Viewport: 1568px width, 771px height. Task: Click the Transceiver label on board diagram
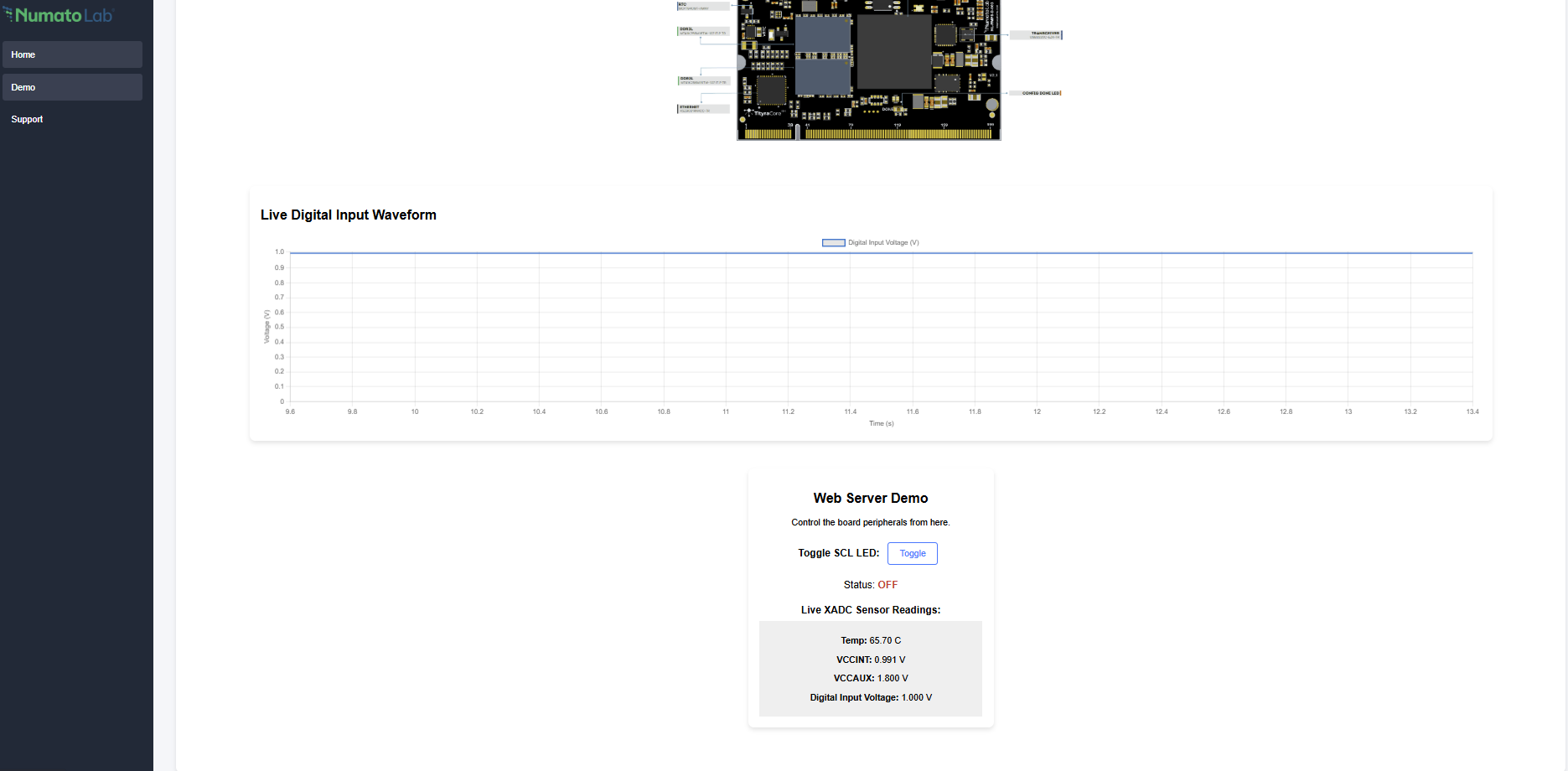pyautogui.click(x=1037, y=34)
